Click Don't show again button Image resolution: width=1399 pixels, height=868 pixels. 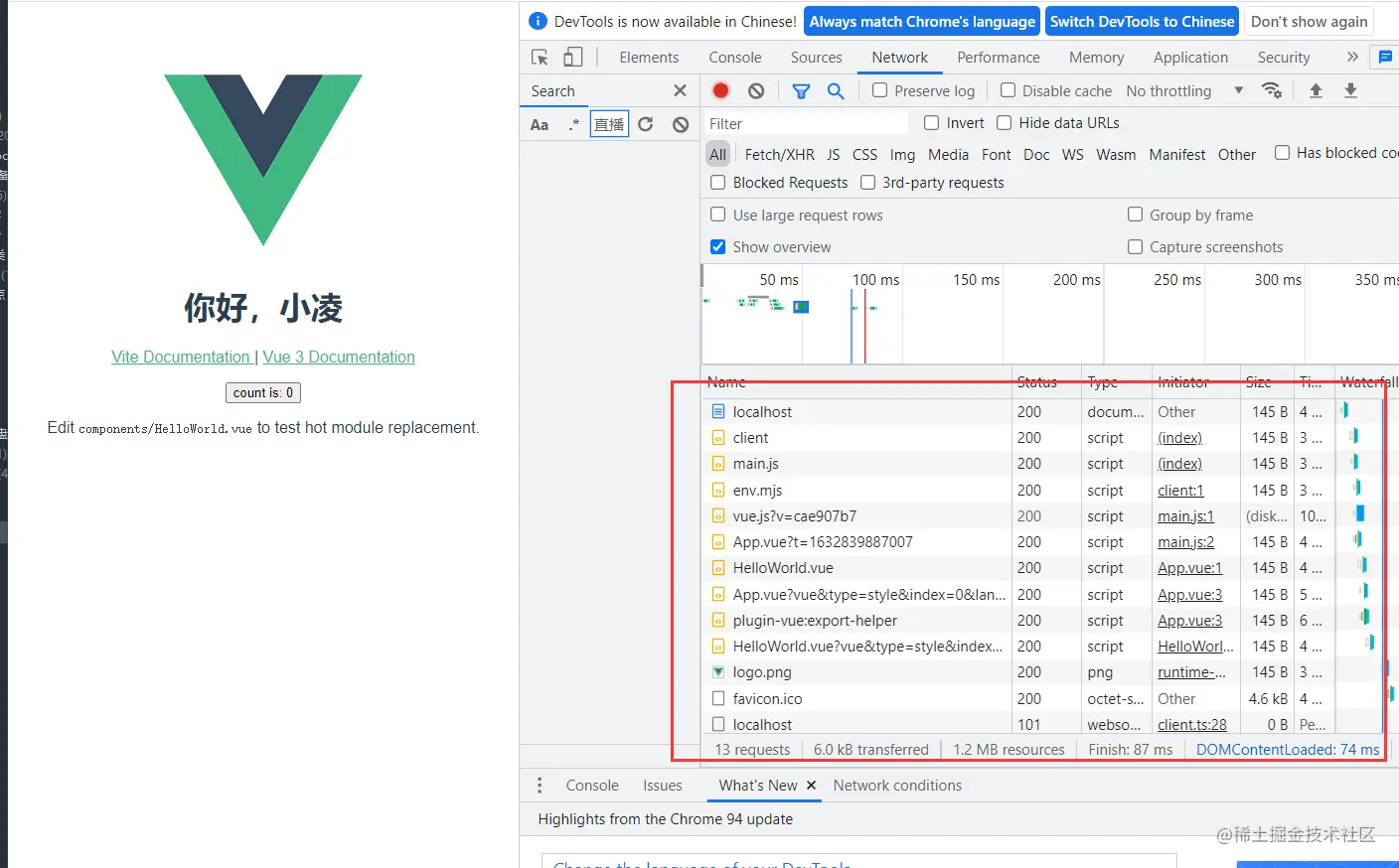point(1310,21)
